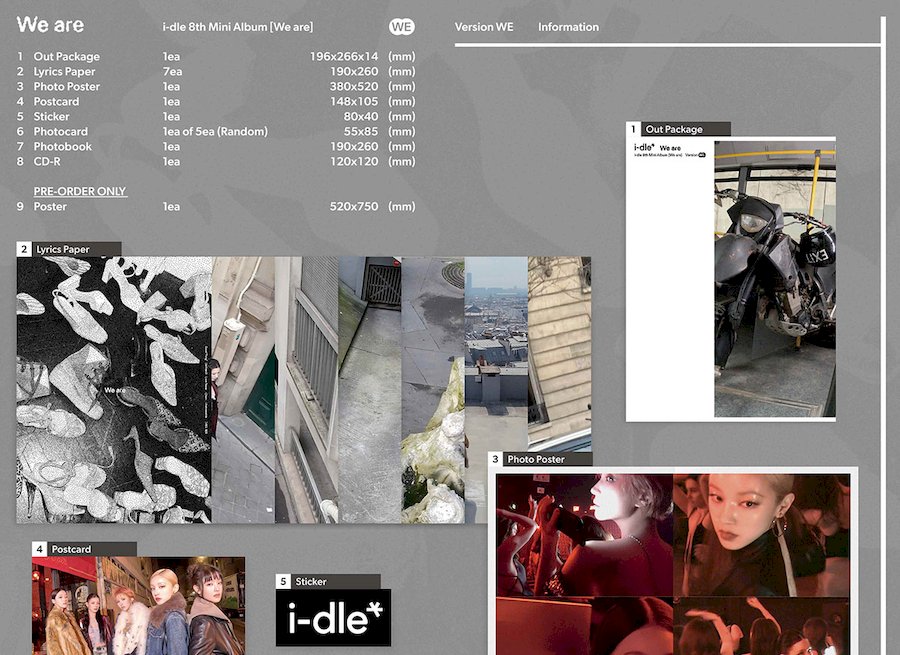The image size is (900, 655).
Task: Click the Photobook row in the item list
Action: tap(62, 146)
